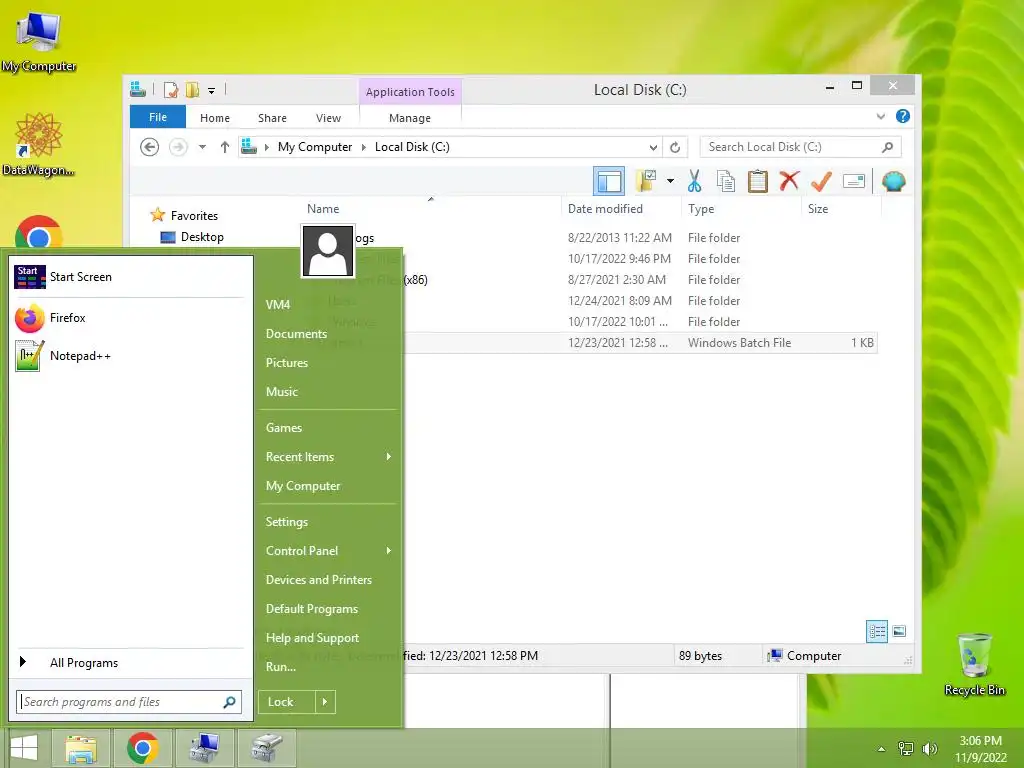Click Properties icon in Quick Access Toolbar
This screenshot has height=768, width=1024.
170,90
